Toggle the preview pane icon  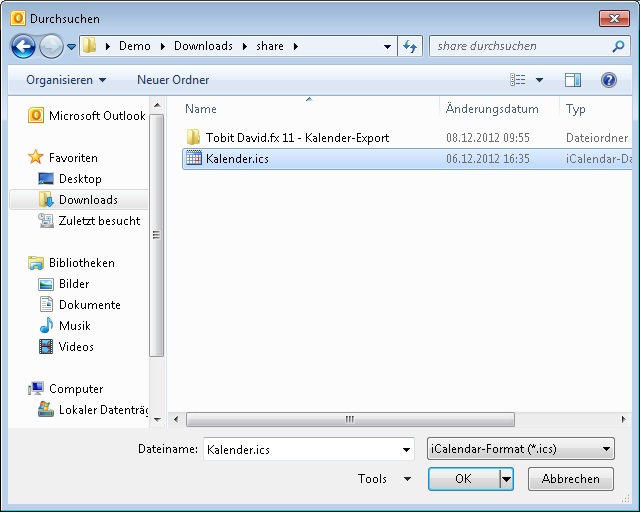click(x=573, y=80)
